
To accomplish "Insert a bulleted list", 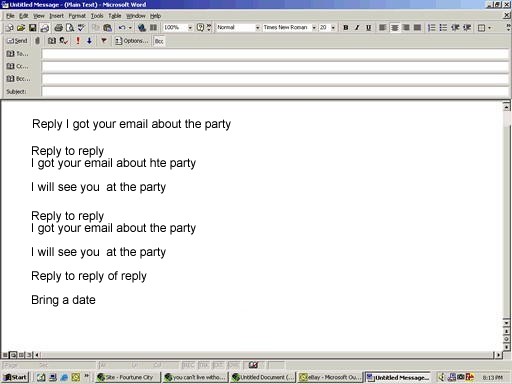I will pyautogui.click(x=443, y=28).
